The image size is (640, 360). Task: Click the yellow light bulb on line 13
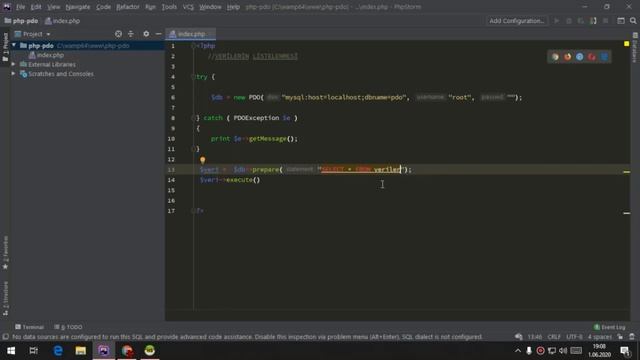click(x=202, y=160)
